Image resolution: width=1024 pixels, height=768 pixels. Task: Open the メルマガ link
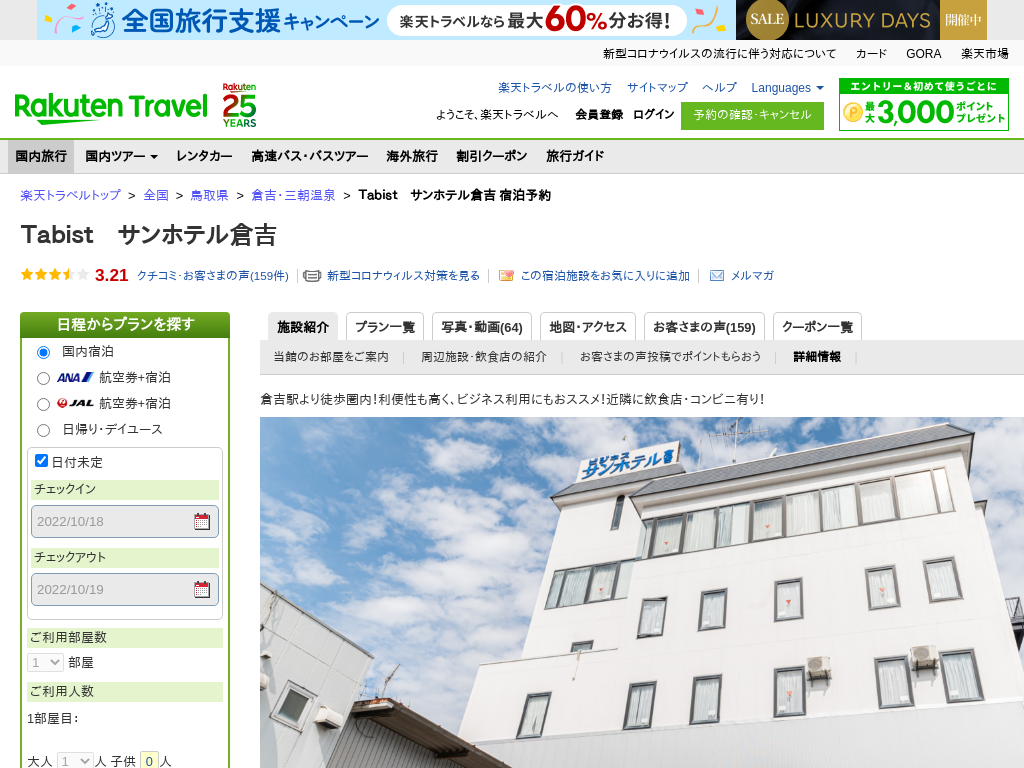tap(752, 276)
